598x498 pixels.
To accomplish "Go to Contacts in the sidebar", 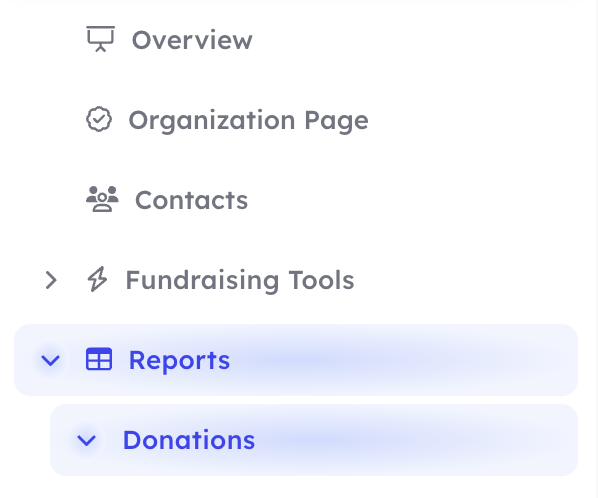I will pyautogui.click(x=191, y=200).
